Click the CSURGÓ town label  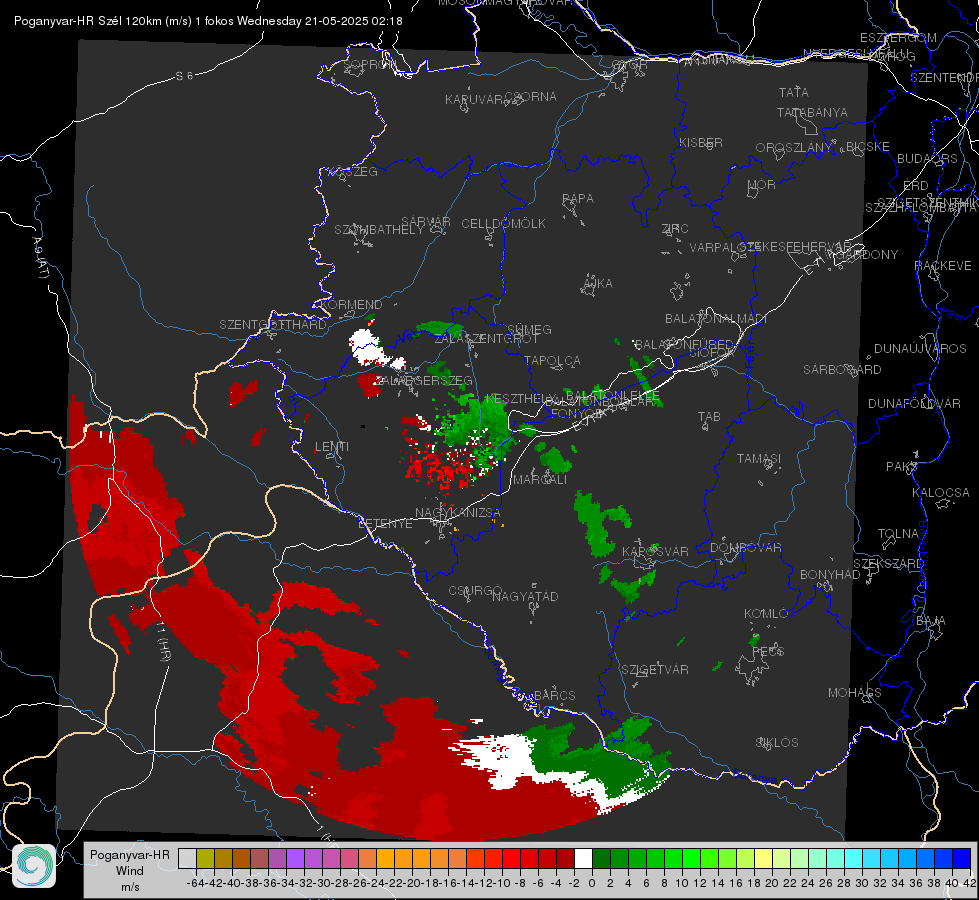click(x=475, y=591)
